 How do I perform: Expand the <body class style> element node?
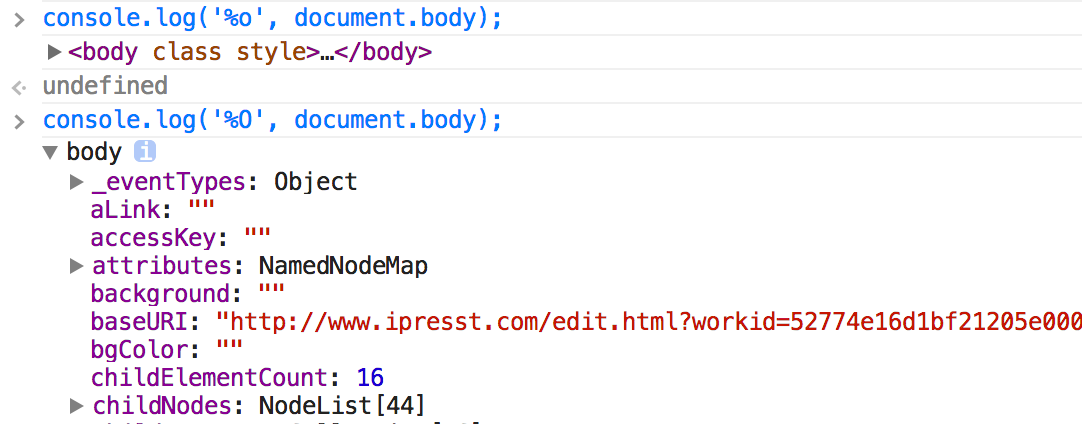(54, 52)
